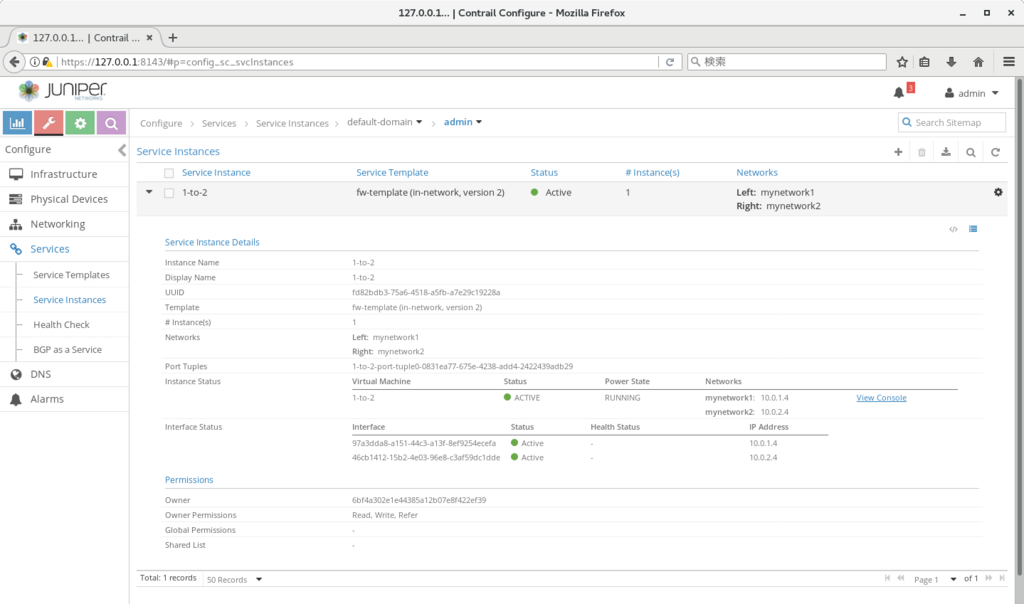Export service instances with download icon
Screen dimensions: 1024x604
coord(946,152)
